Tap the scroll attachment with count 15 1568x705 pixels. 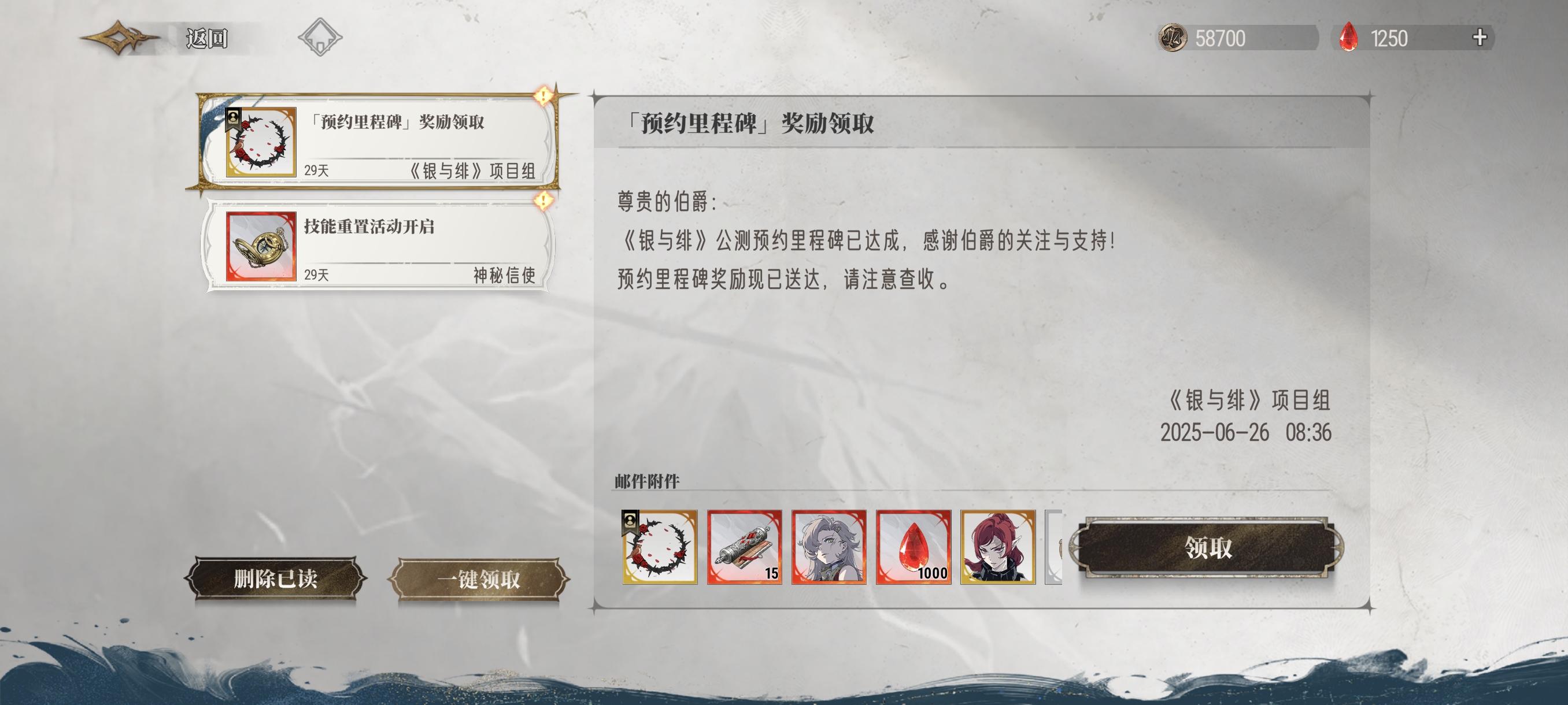pyautogui.click(x=745, y=547)
